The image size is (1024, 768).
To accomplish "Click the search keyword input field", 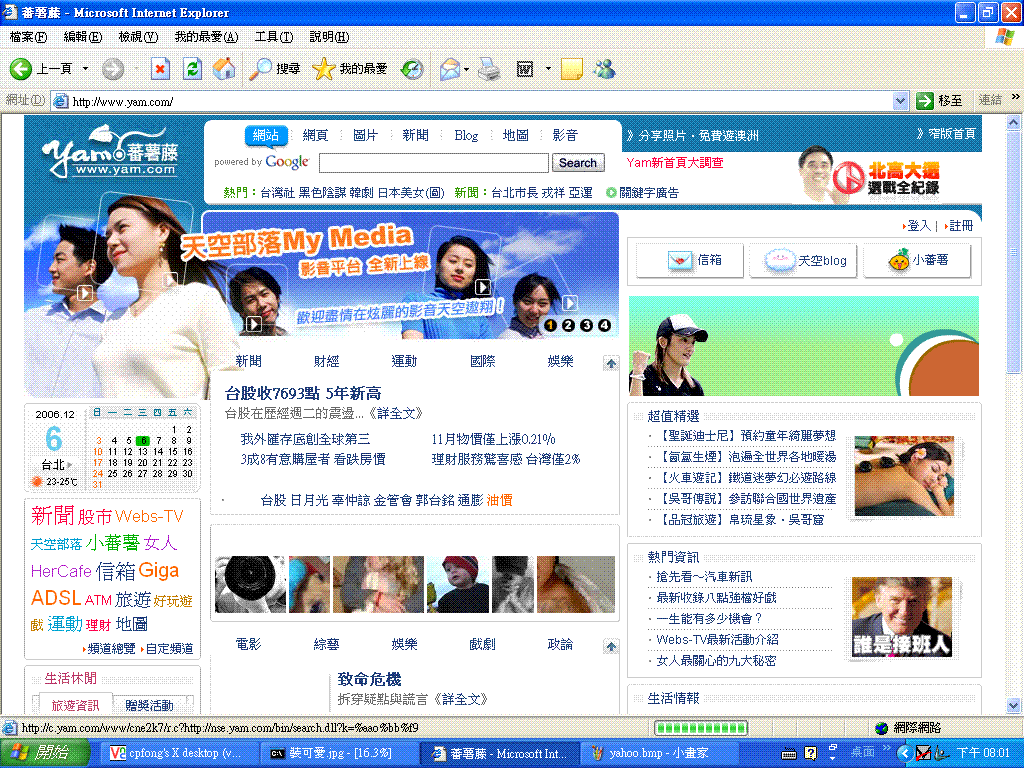I will click(434, 163).
